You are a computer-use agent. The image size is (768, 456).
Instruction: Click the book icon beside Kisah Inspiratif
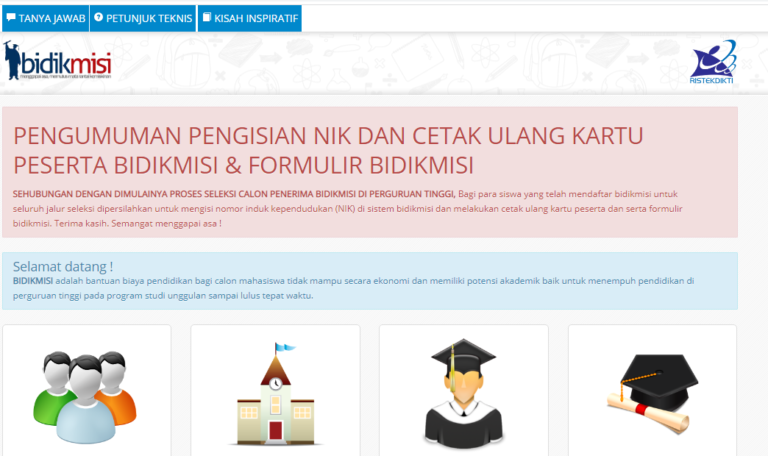tap(206, 18)
